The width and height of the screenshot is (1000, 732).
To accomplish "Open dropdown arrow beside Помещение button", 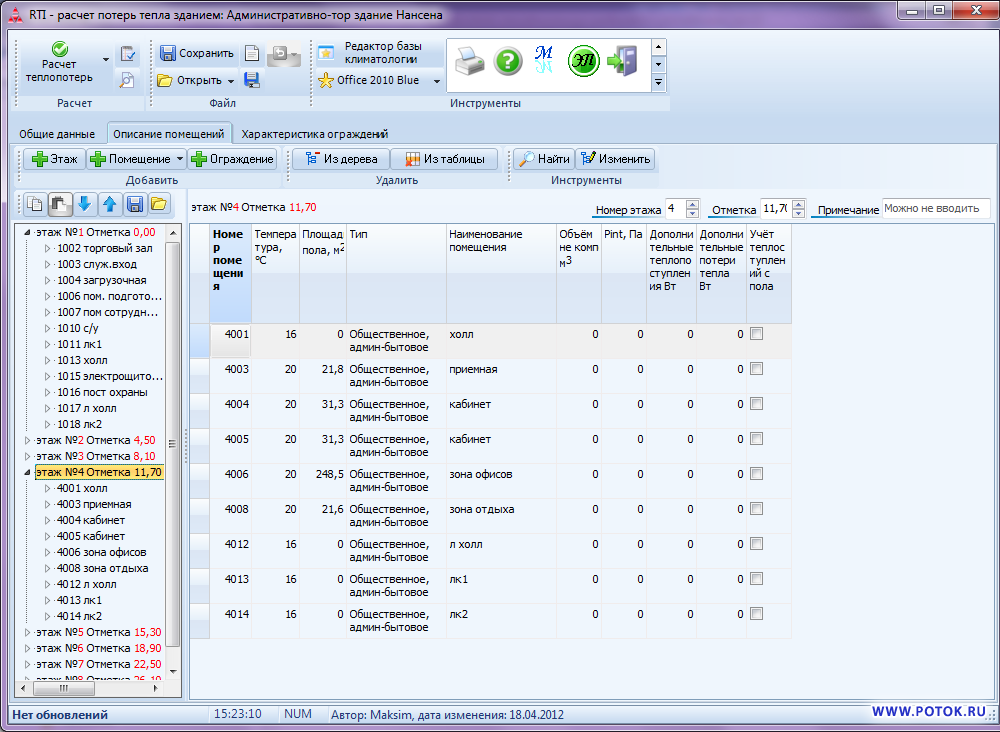I will (x=179, y=159).
